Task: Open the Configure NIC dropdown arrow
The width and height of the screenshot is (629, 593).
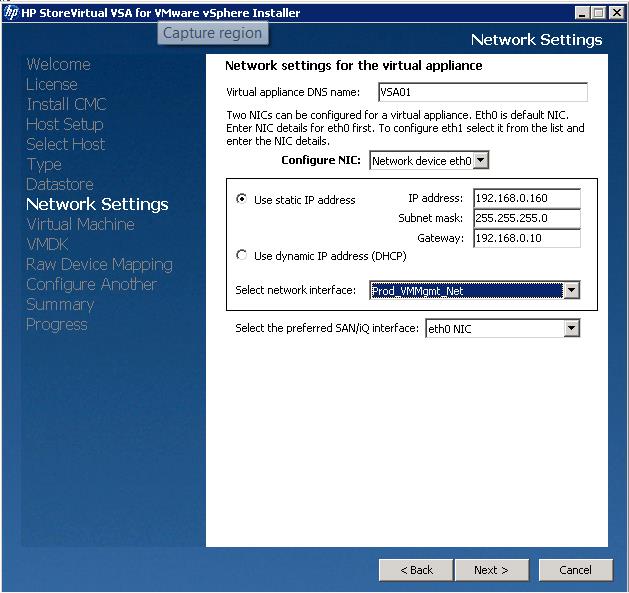Action: point(481,160)
